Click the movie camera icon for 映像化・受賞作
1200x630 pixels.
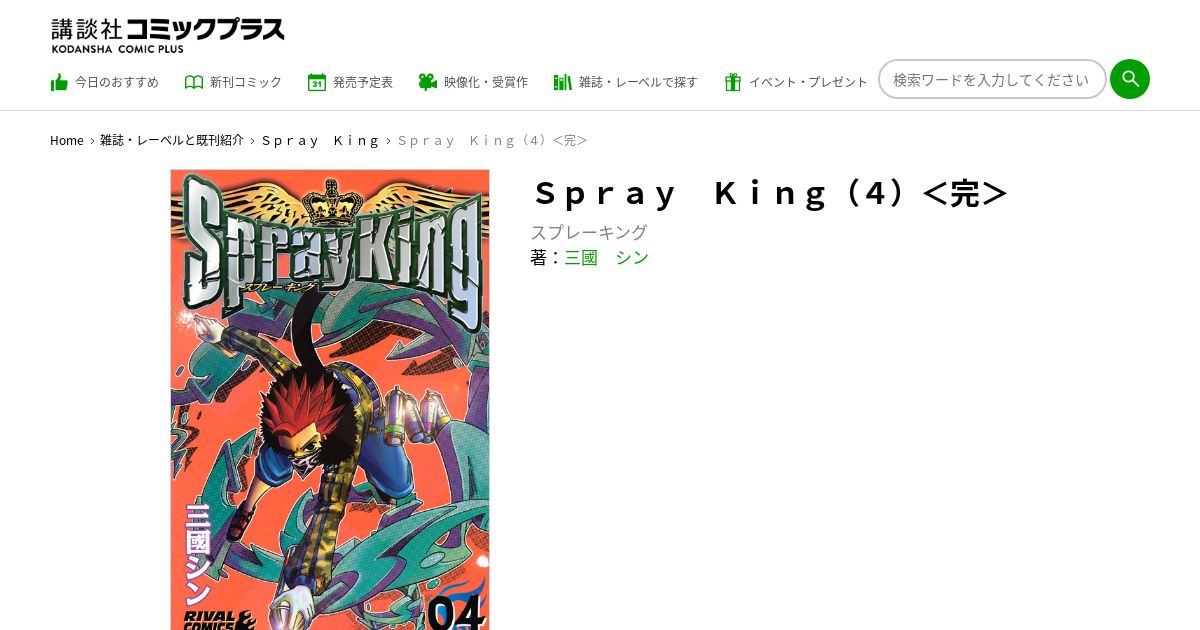coord(428,82)
